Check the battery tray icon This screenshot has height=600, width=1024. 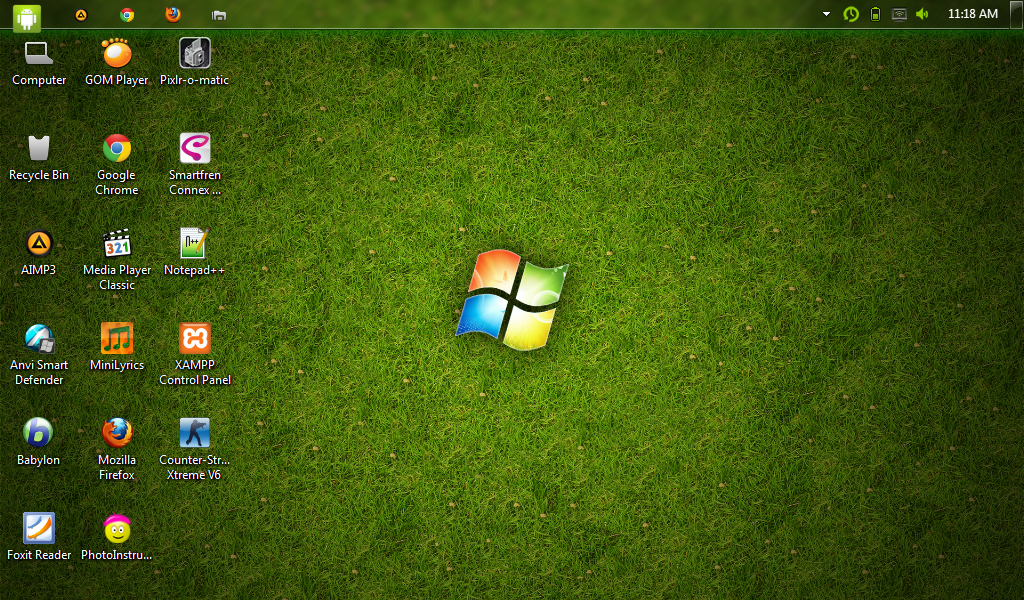tap(876, 14)
